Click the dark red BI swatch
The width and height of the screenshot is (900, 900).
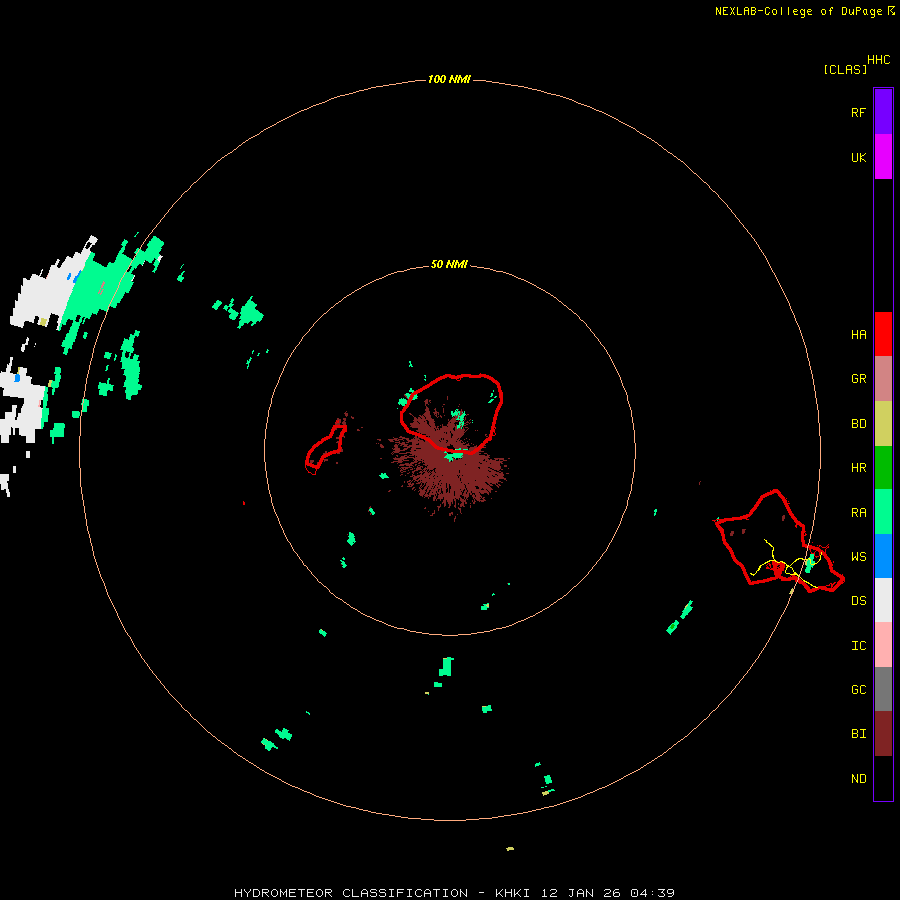point(883,734)
